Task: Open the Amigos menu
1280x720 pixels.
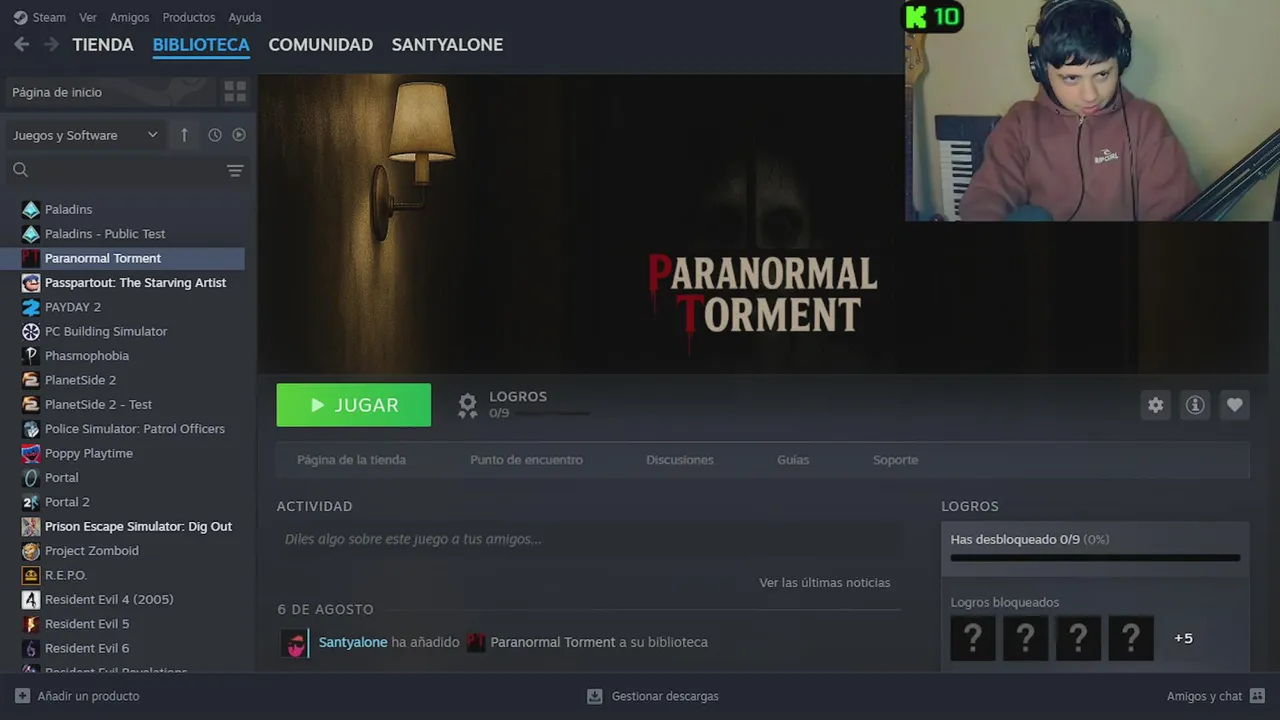Action: pyautogui.click(x=130, y=17)
